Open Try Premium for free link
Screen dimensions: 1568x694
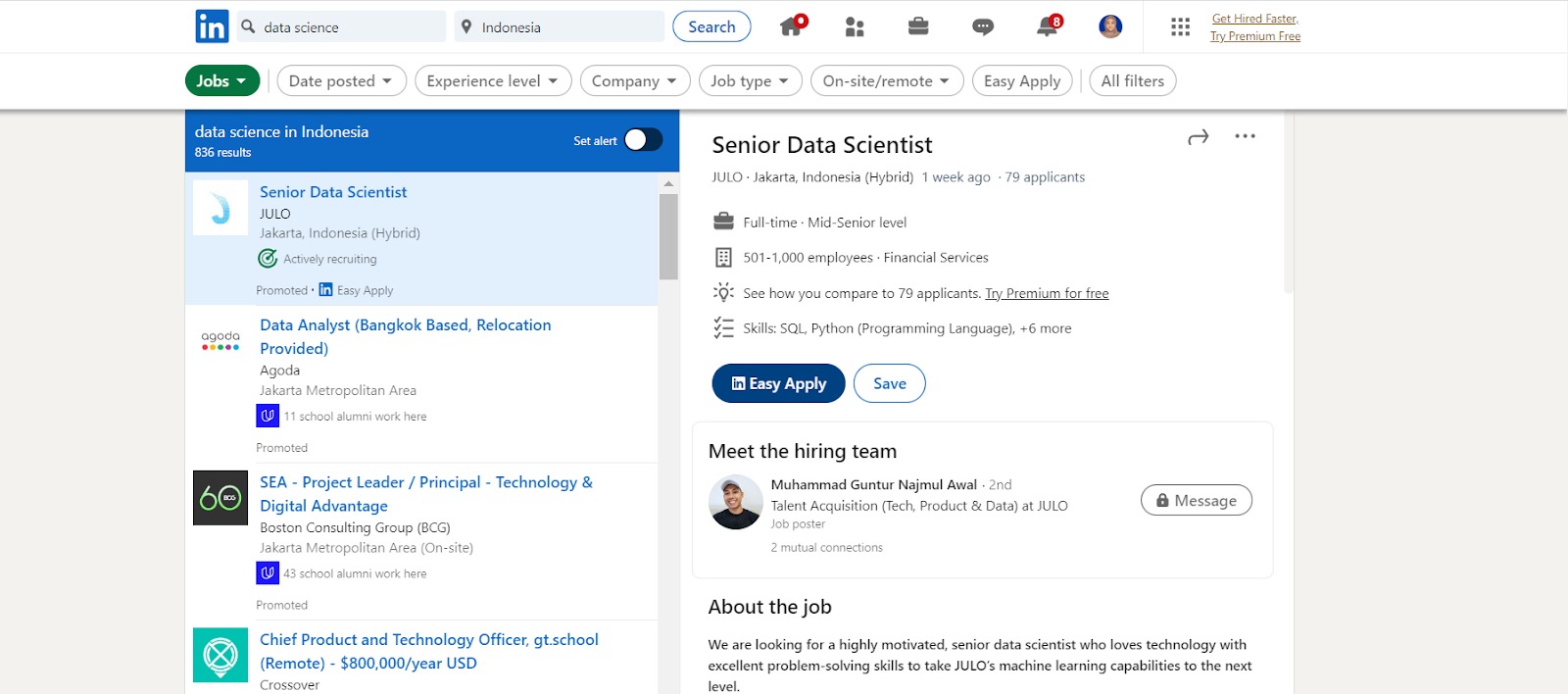(x=1047, y=293)
